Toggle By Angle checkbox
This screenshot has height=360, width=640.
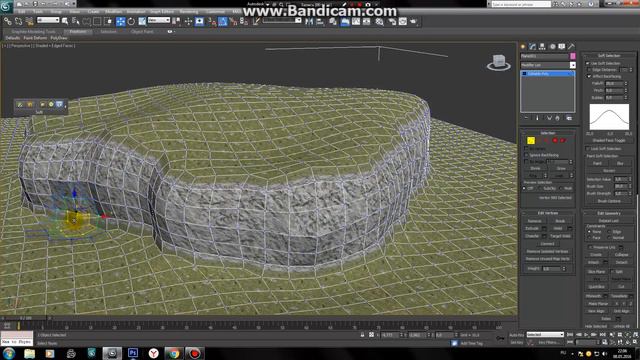(x=526, y=162)
